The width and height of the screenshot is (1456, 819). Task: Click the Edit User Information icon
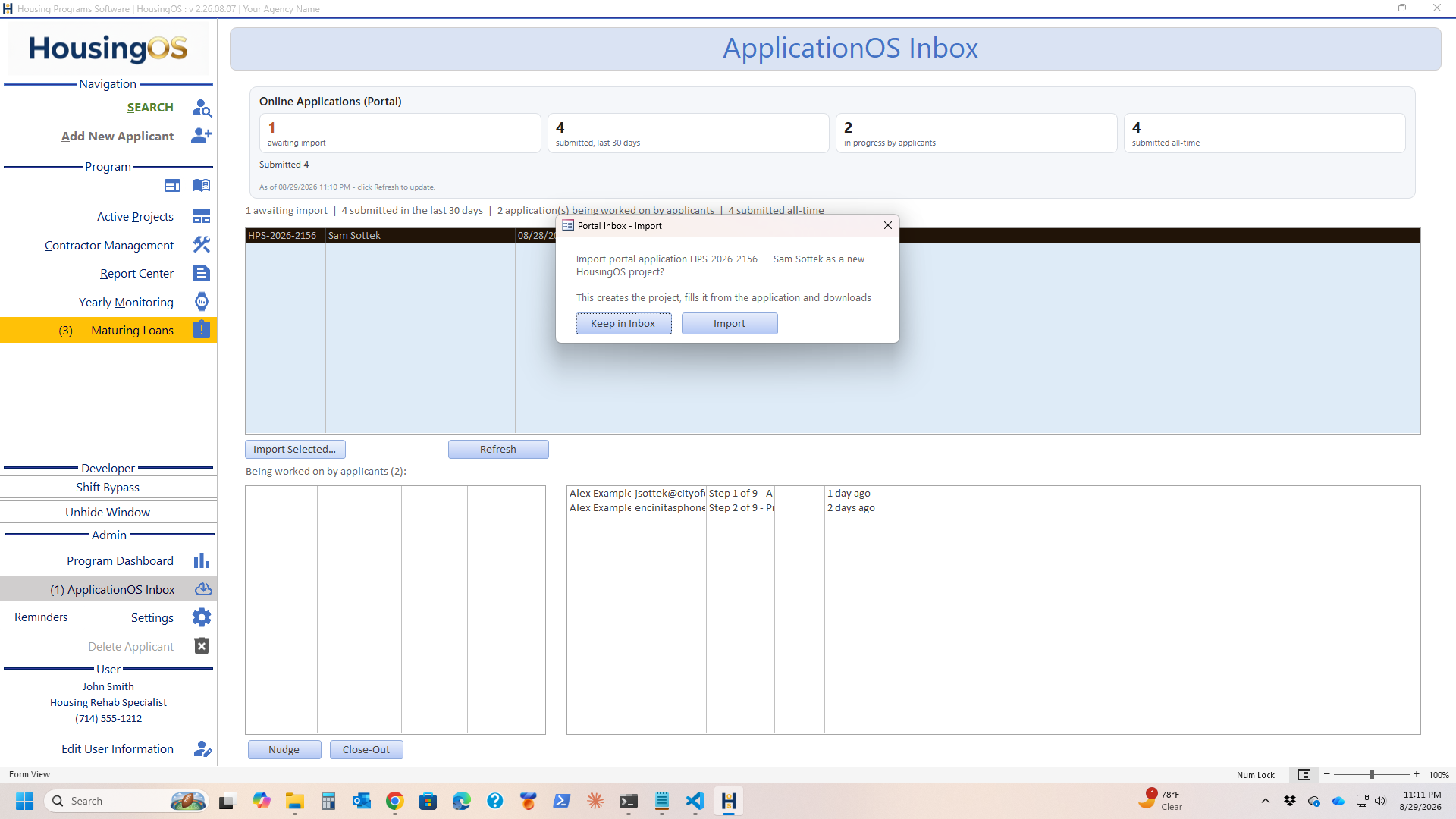tap(202, 749)
